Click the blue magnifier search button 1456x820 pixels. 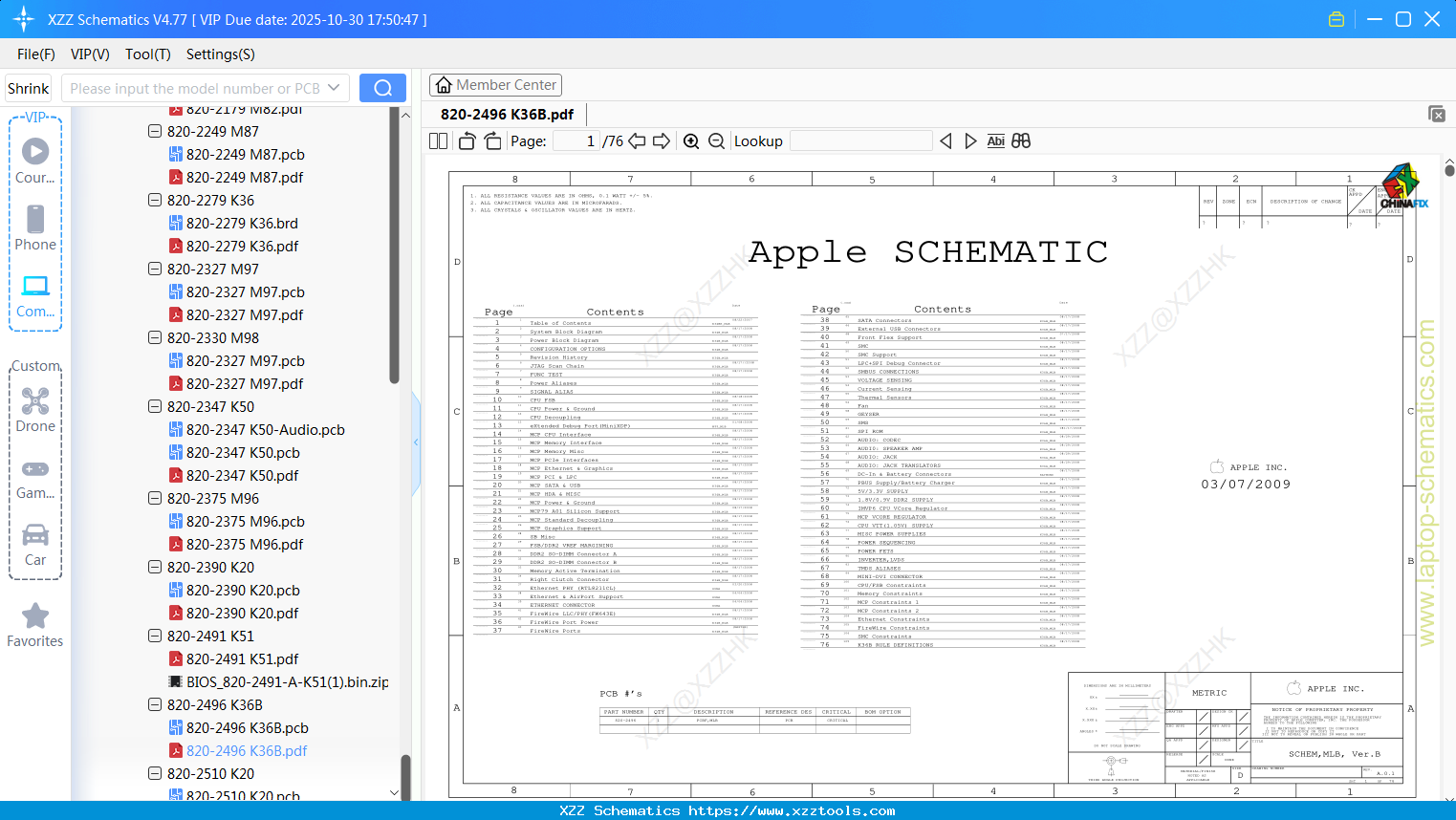click(x=382, y=88)
